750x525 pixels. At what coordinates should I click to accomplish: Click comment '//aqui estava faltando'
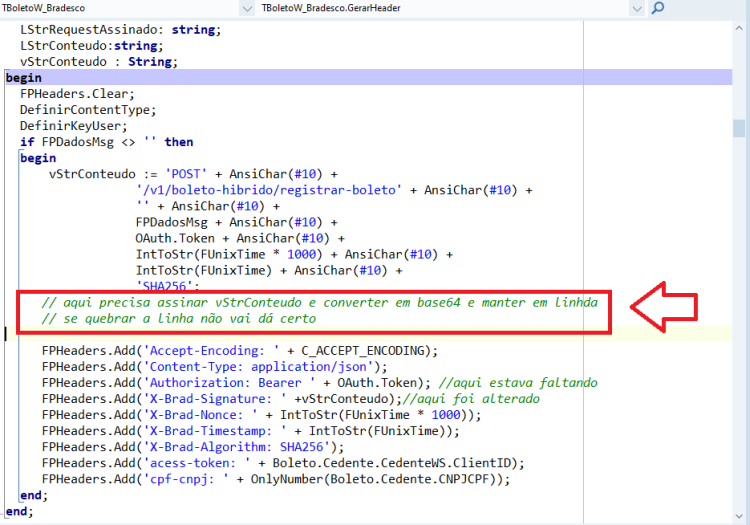[518, 383]
